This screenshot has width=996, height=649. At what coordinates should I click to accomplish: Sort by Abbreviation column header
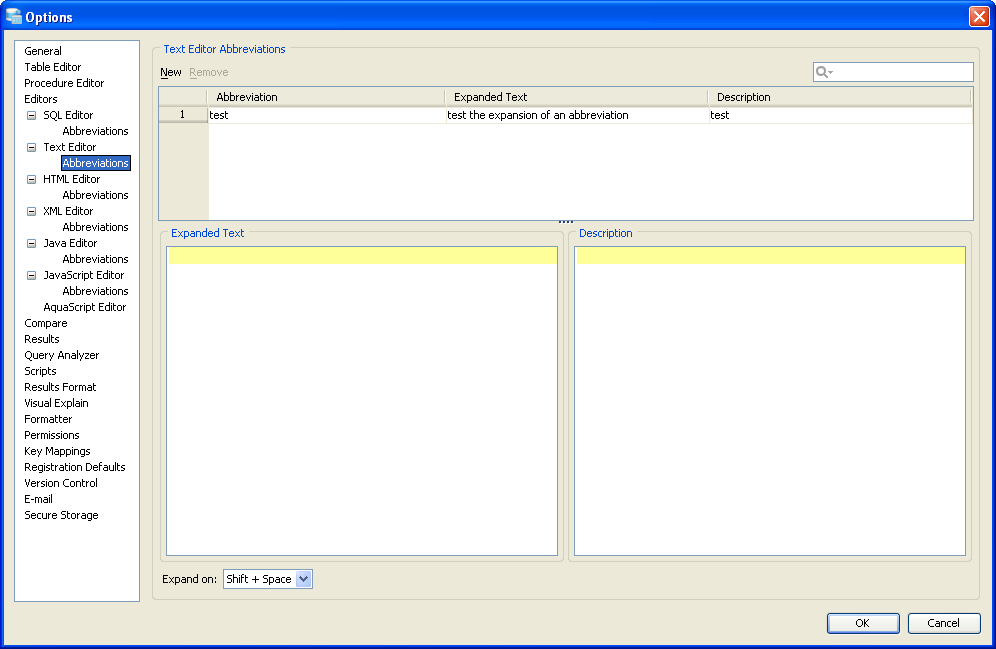[326, 97]
